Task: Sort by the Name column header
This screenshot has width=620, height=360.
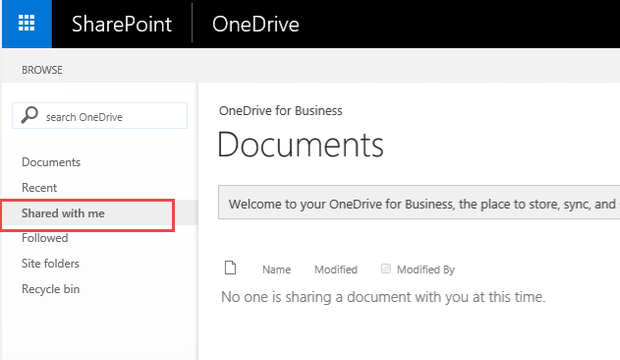Action: [276, 269]
